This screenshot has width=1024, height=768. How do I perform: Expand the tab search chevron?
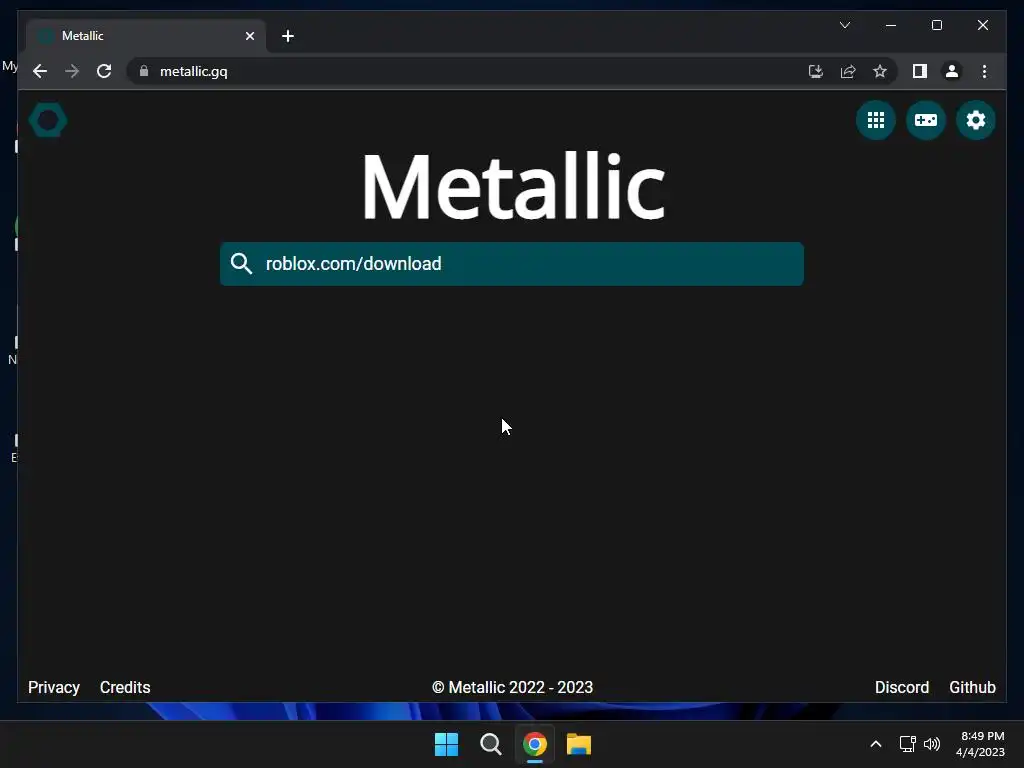pos(844,25)
